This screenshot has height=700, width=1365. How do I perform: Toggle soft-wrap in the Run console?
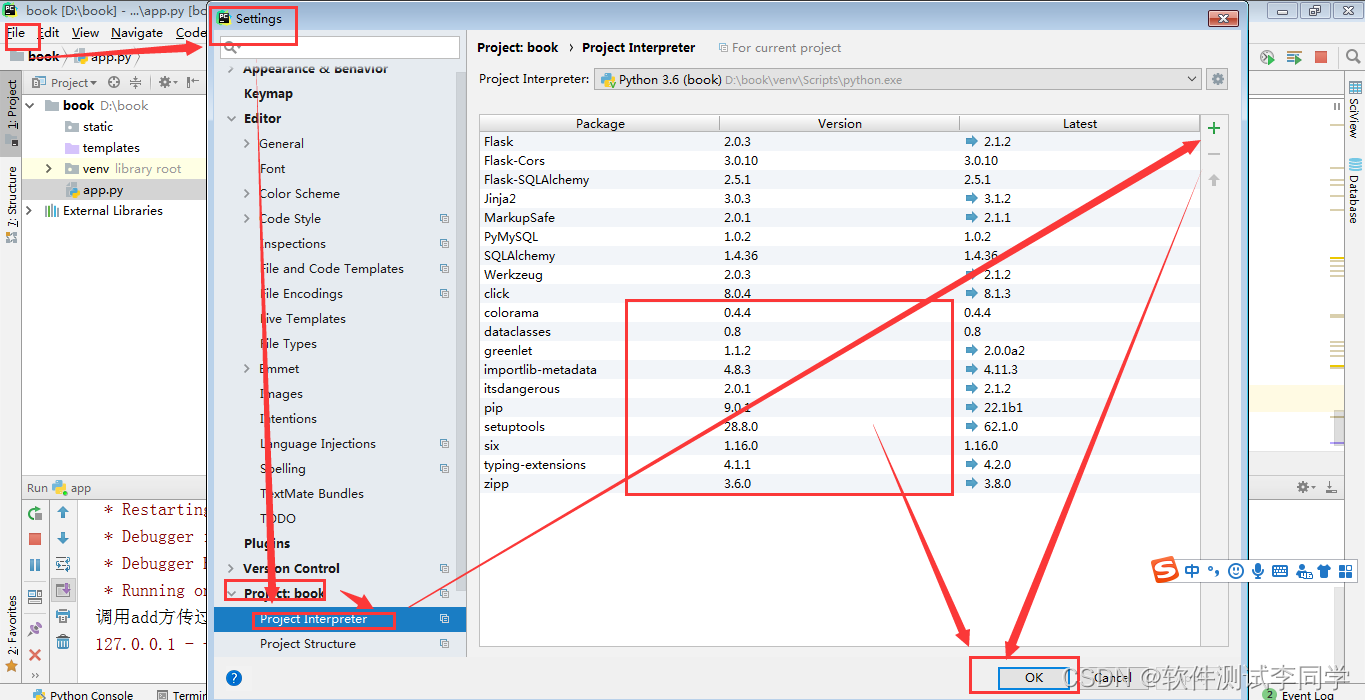(63, 565)
